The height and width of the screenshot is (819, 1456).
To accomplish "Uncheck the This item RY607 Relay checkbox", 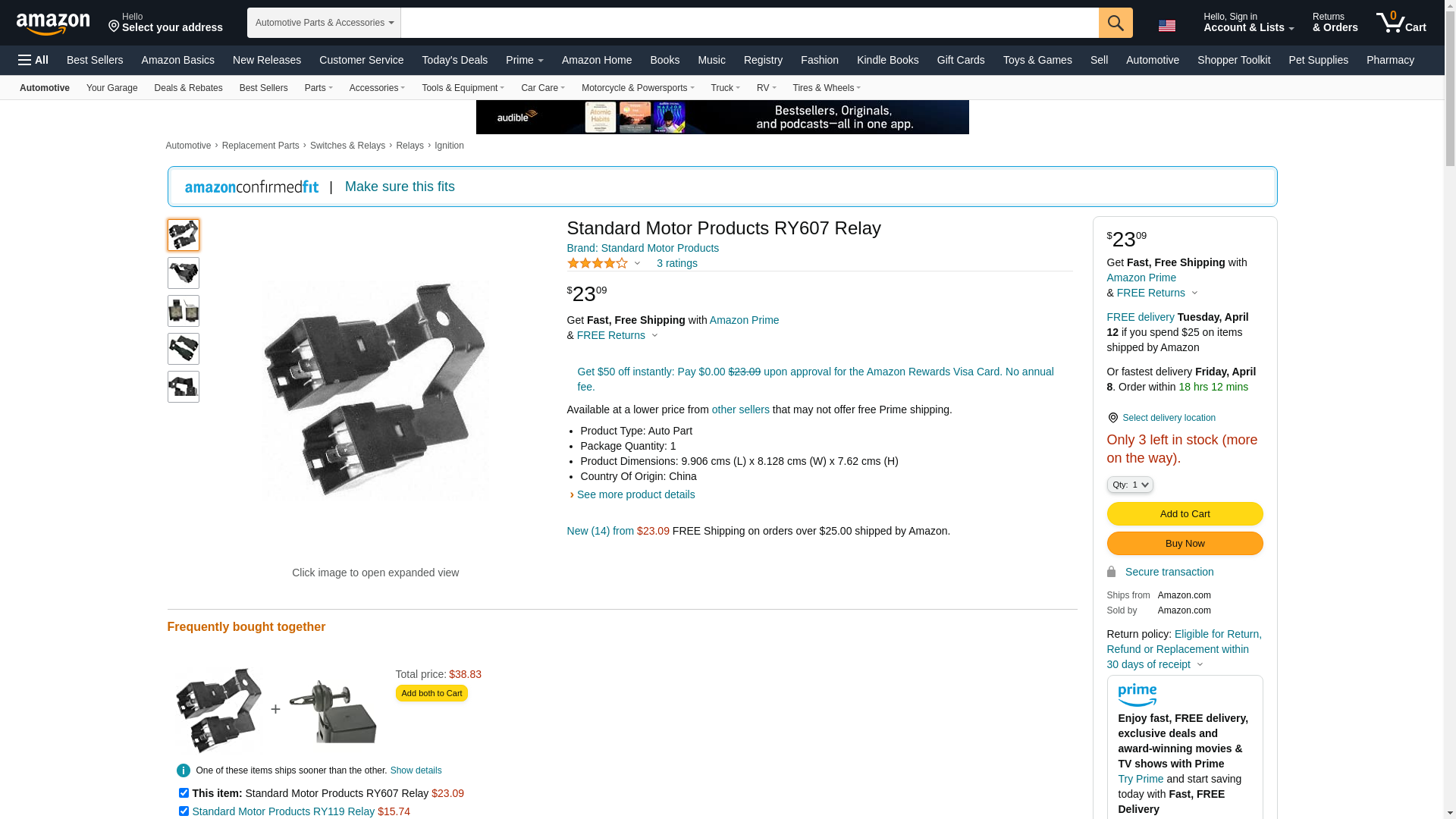I will pyautogui.click(x=184, y=793).
